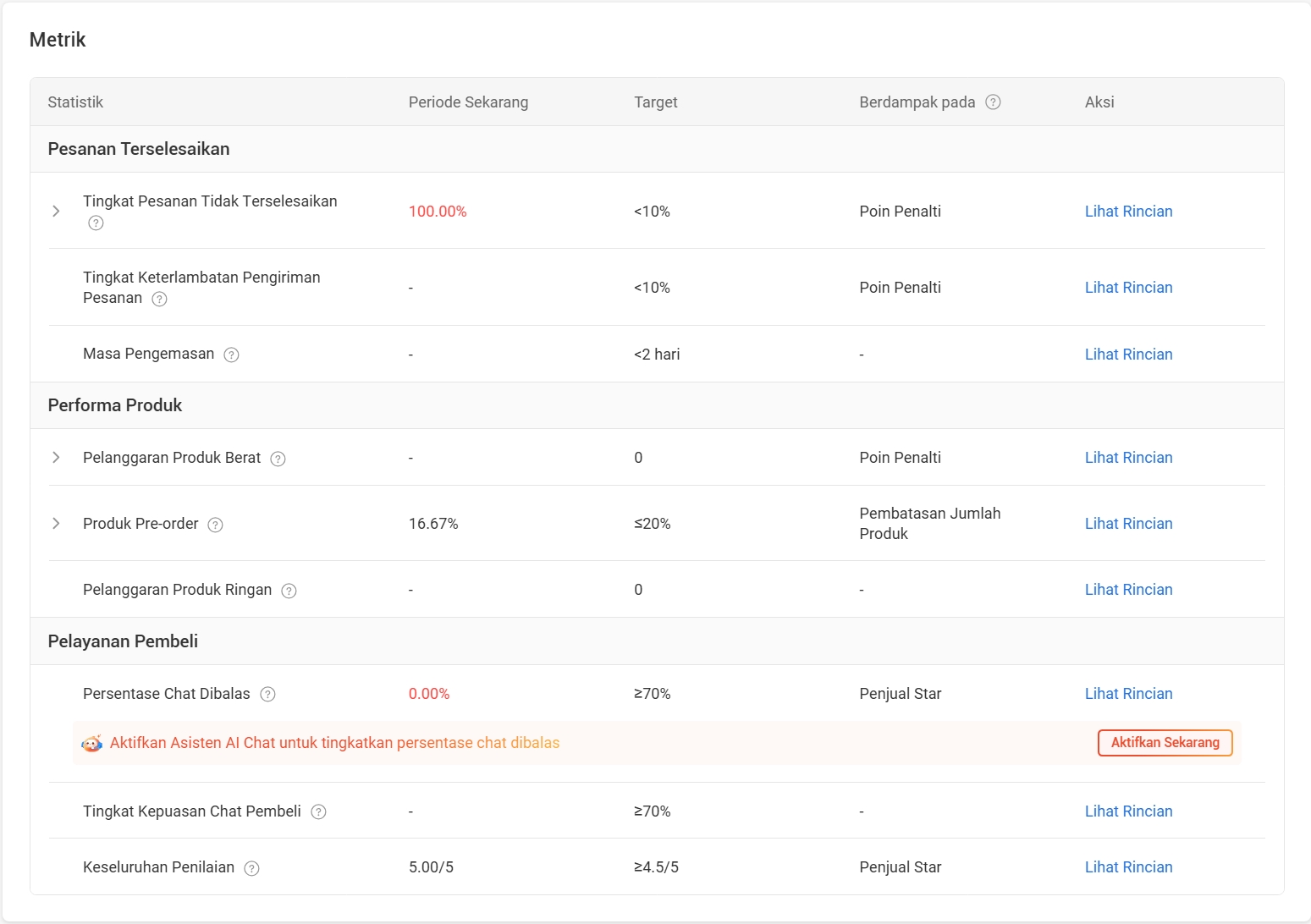1311x924 pixels.
Task: Expand the Produk Pre-order row
Action: coord(56,524)
